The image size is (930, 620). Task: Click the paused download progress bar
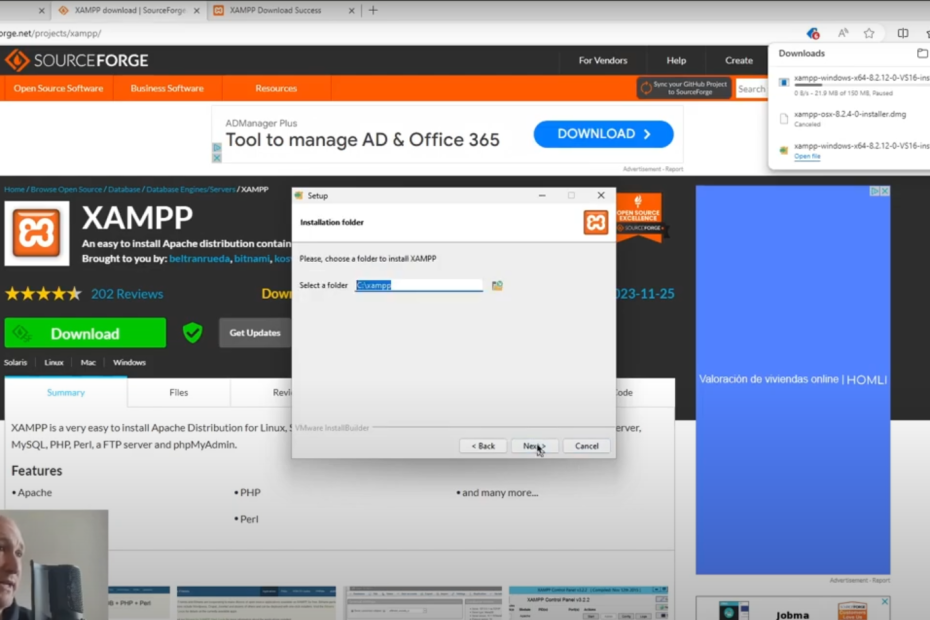tap(861, 85)
